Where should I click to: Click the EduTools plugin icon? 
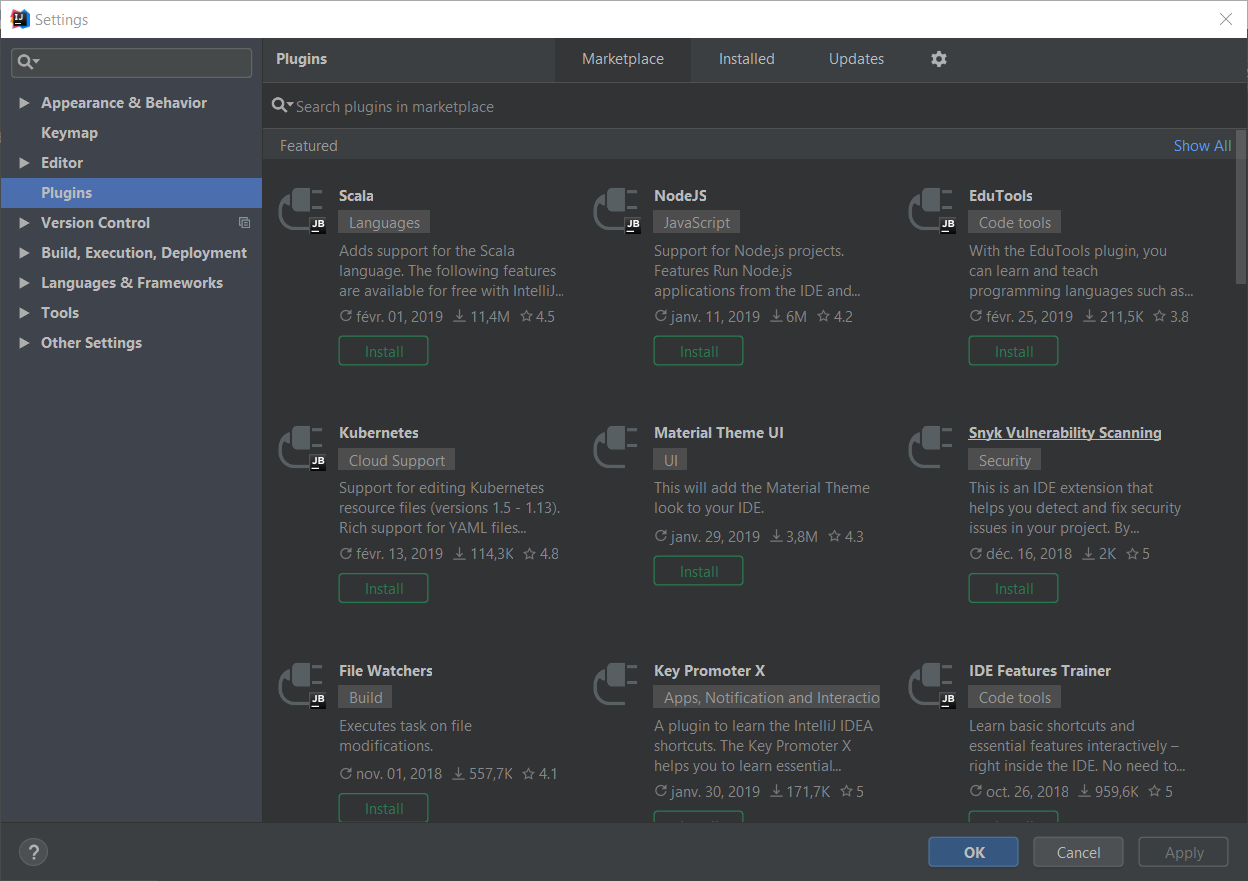[x=932, y=211]
